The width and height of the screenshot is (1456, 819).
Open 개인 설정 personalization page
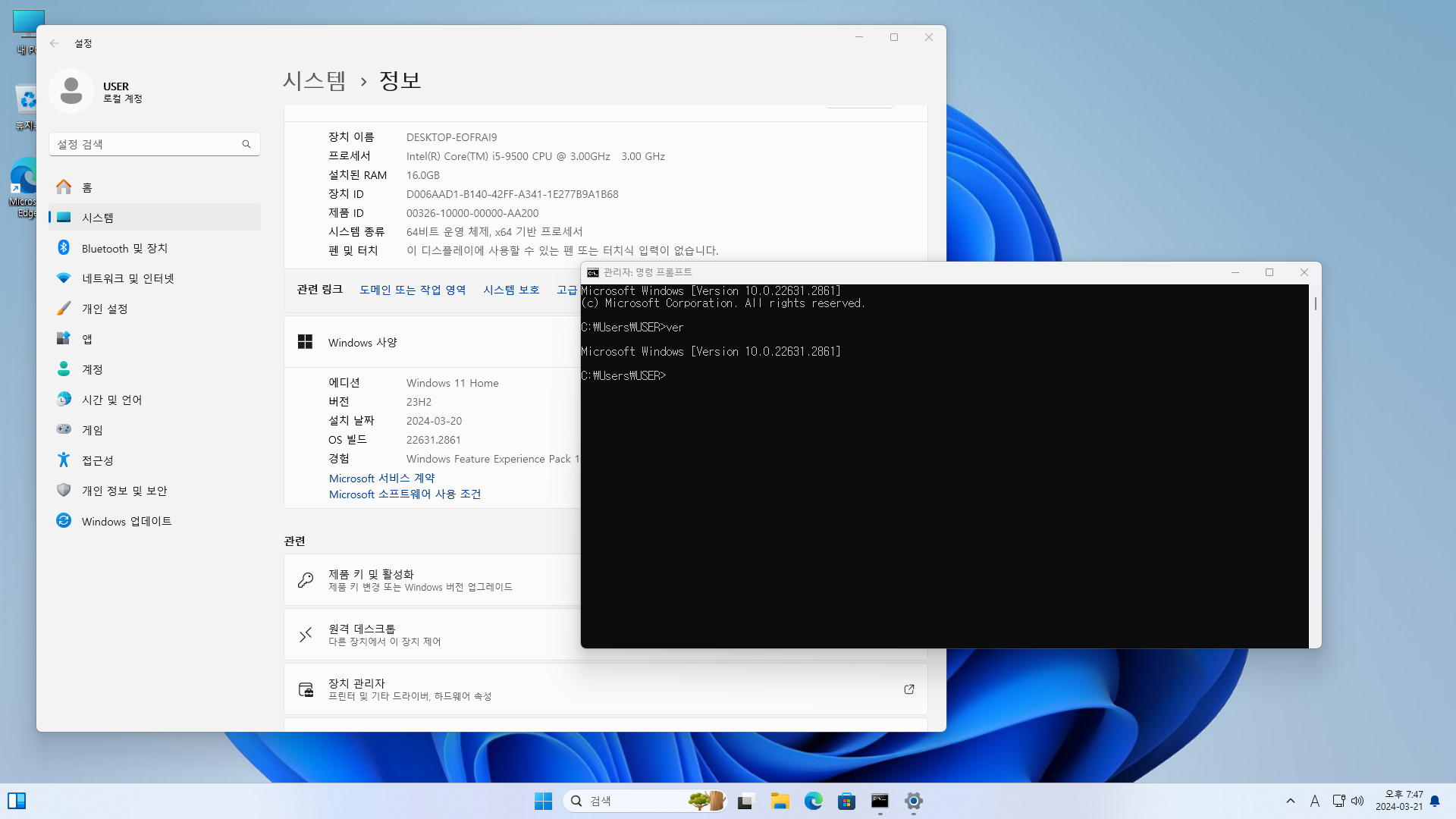tap(155, 309)
